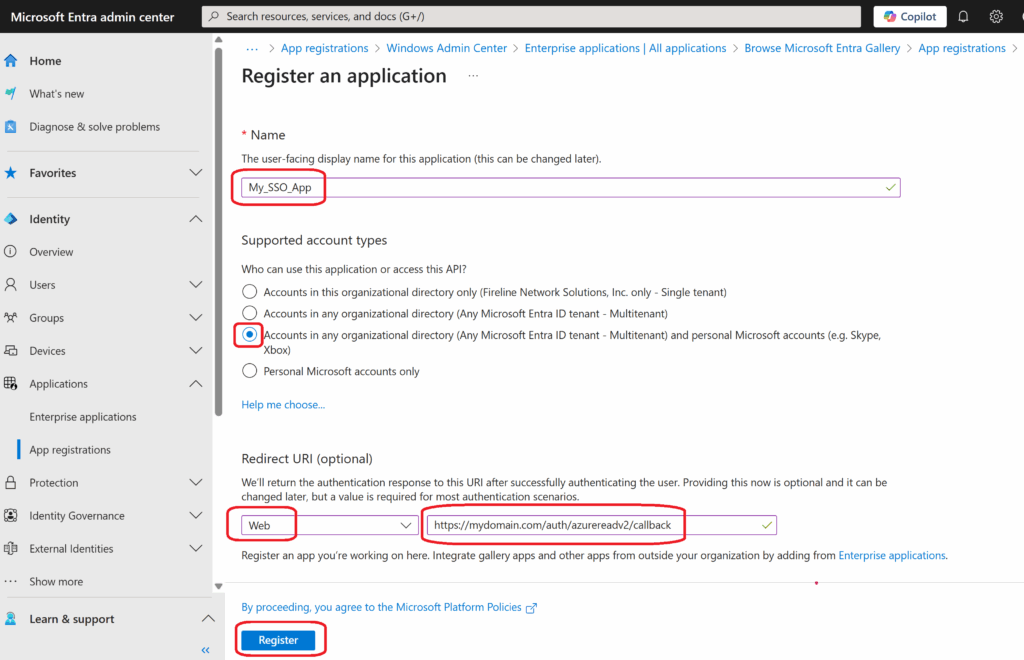Click the Microsoft Entra admin center title

coord(93,17)
